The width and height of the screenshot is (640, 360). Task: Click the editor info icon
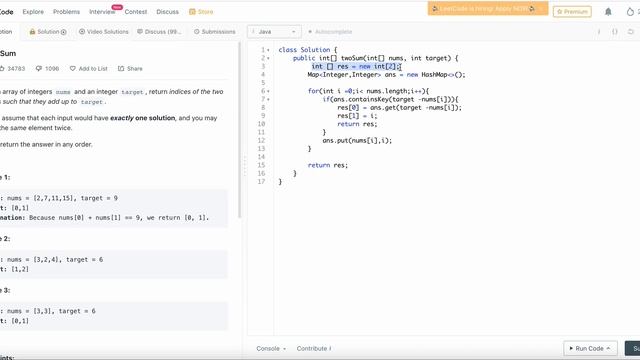(x=599, y=32)
